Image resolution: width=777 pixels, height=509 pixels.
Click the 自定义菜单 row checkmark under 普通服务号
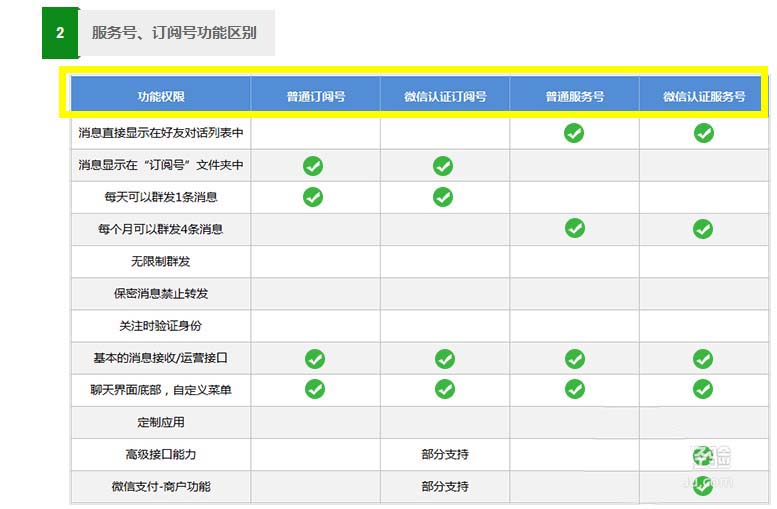tap(575, 389)
